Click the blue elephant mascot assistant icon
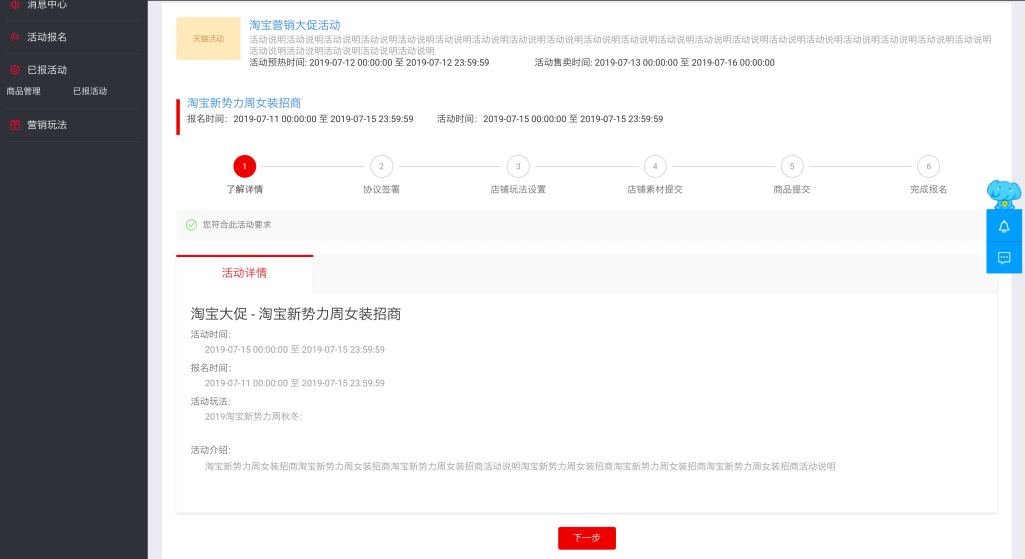Screen dimensions: 1025x559 click(x=1003, y=195)
